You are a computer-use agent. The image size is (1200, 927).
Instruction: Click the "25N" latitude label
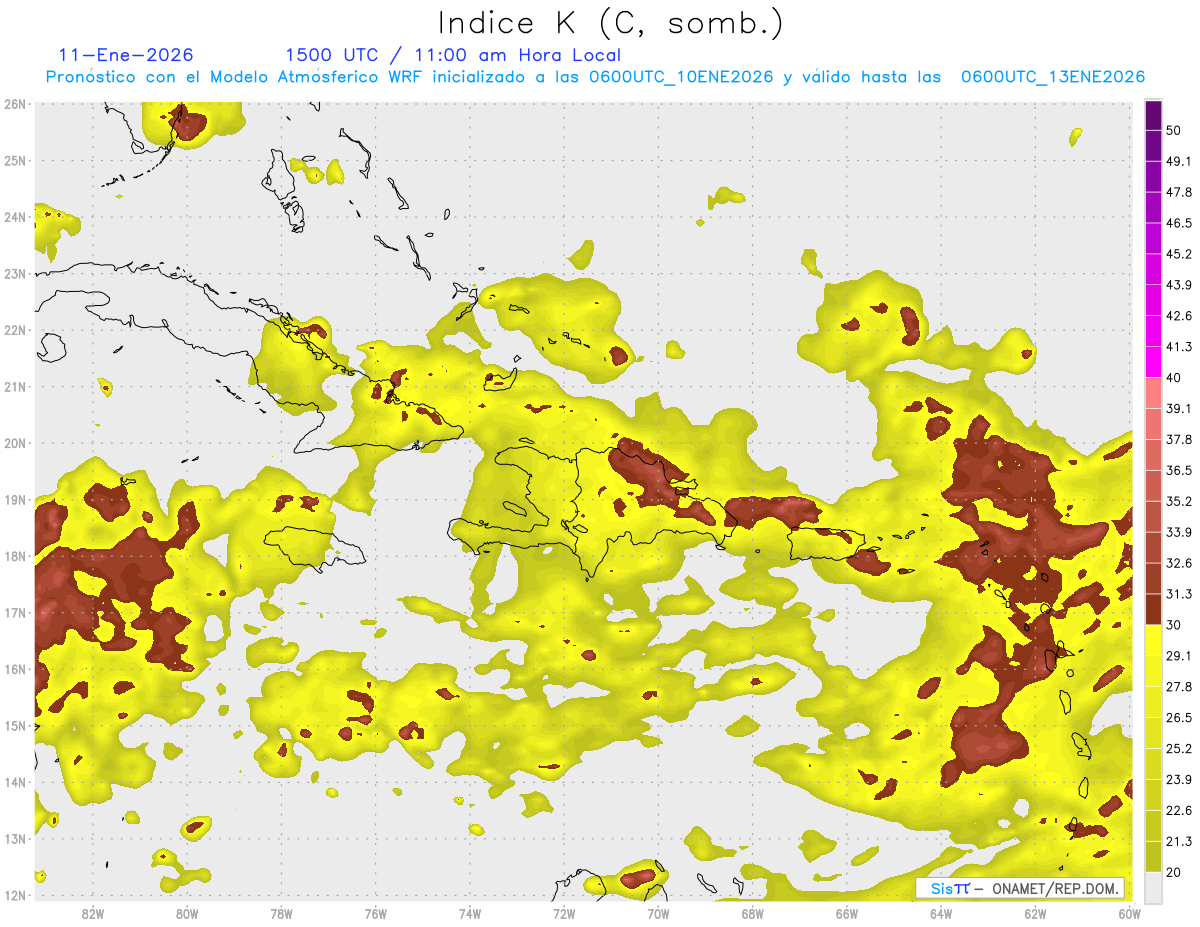[x=15, y=160]
